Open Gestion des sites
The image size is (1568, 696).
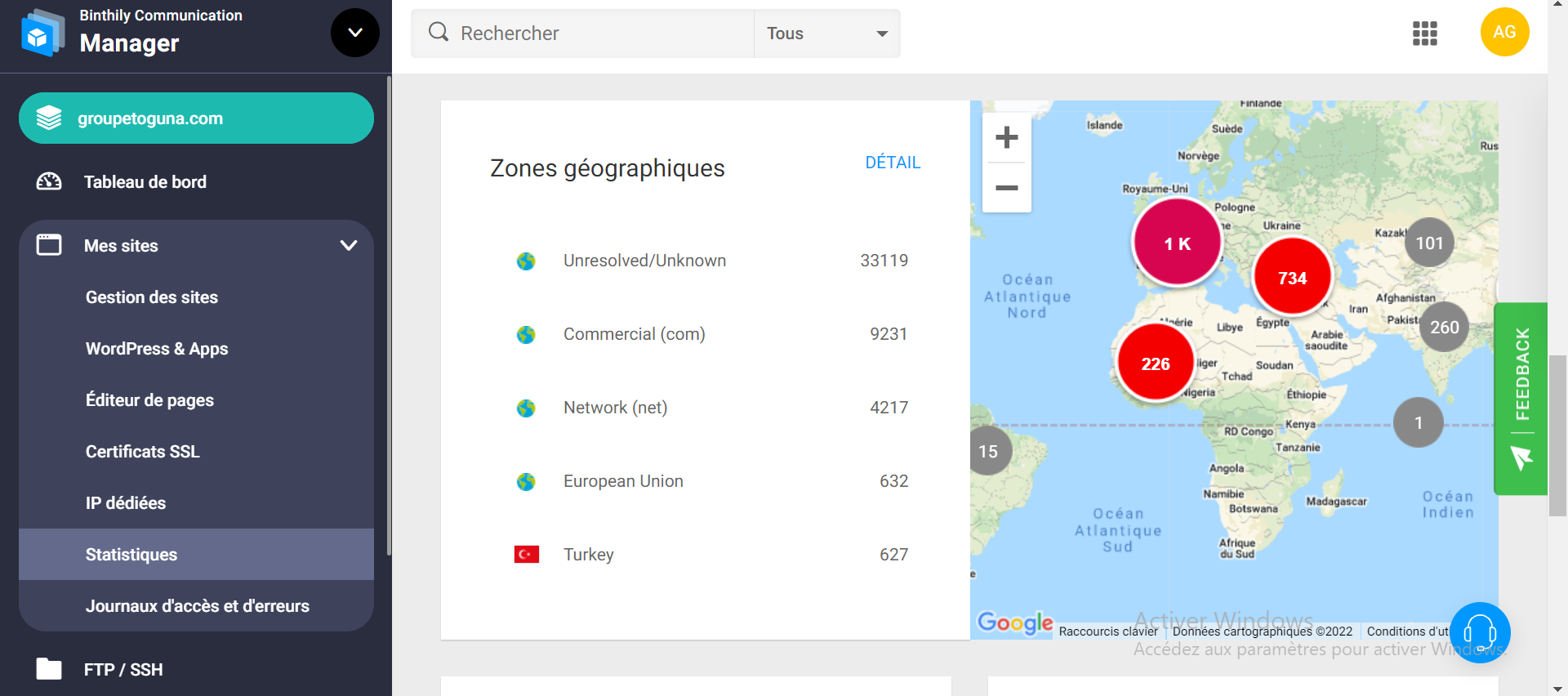[152, 297]
